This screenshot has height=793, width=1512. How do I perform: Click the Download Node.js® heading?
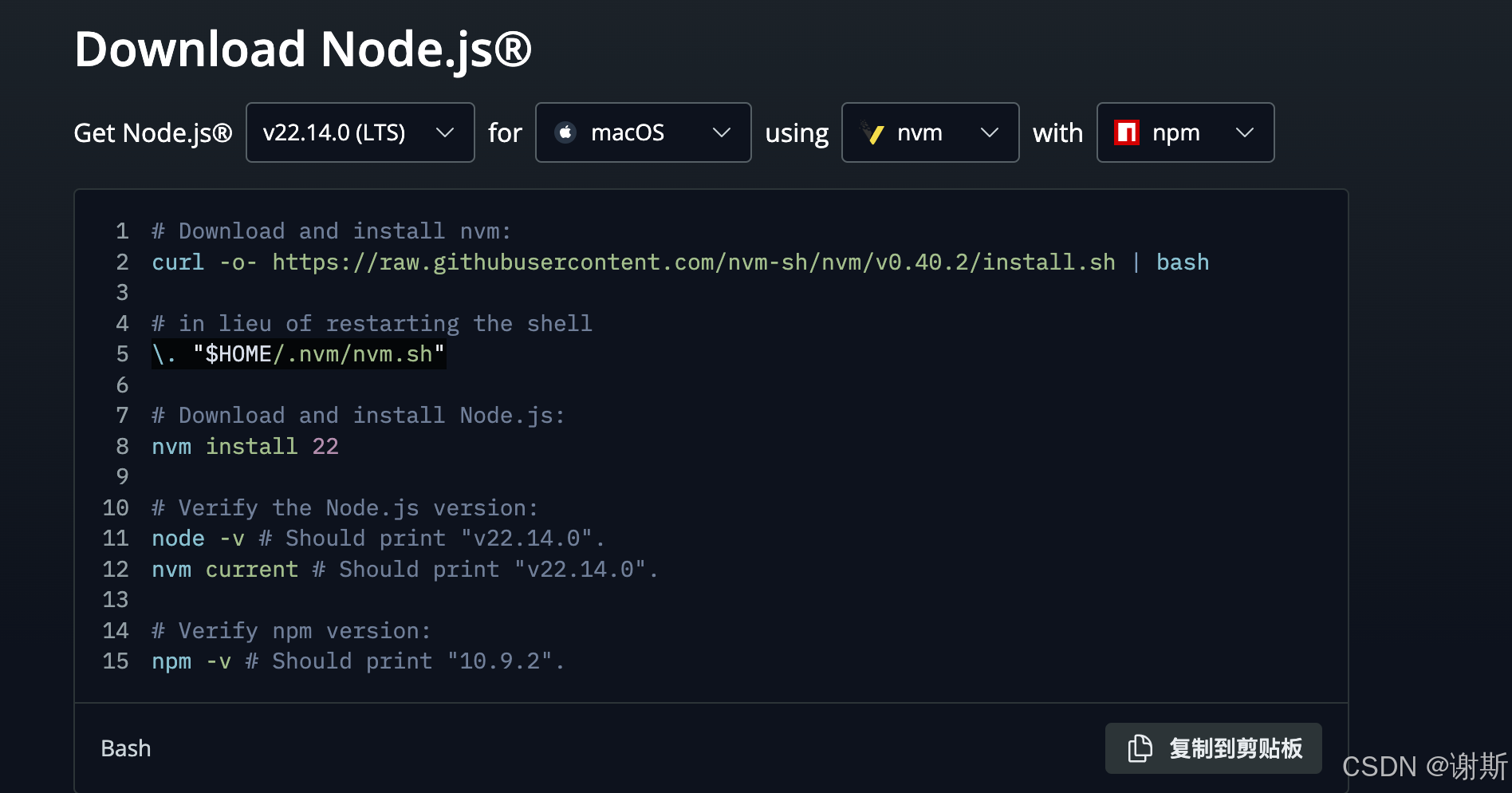click(303, 49)
